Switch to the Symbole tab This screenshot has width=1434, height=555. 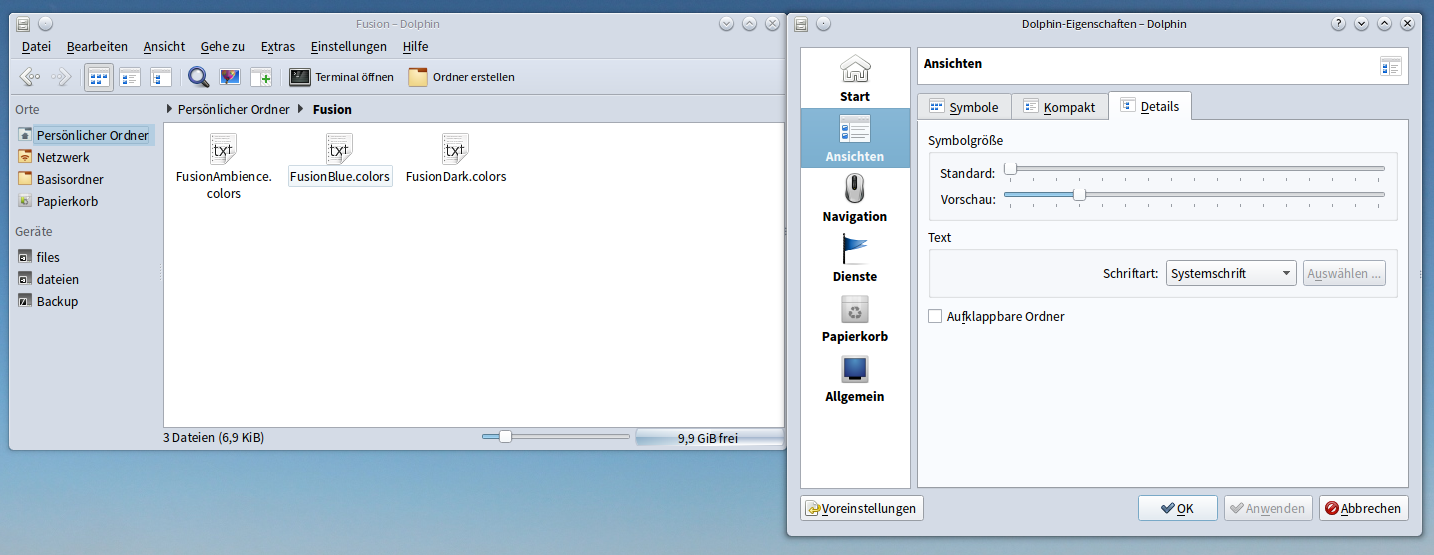point(964,107)
